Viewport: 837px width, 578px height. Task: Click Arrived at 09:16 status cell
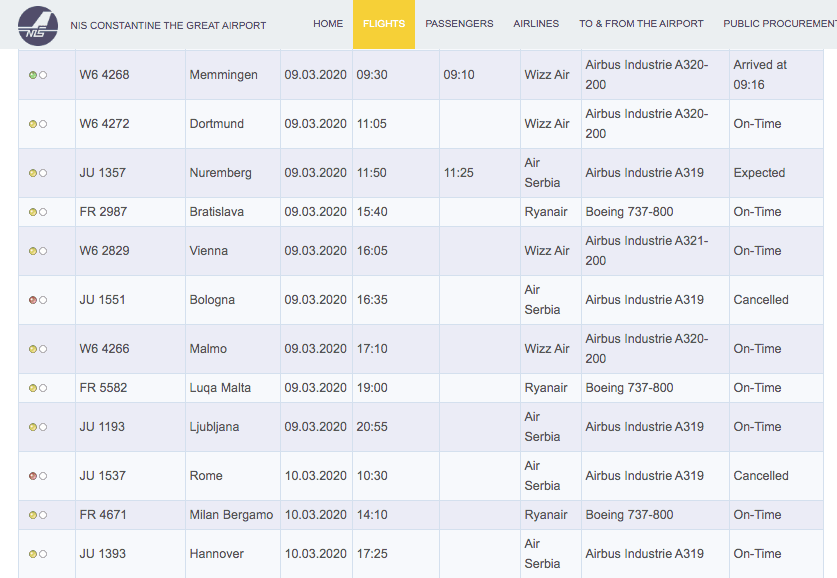point(760,75)
